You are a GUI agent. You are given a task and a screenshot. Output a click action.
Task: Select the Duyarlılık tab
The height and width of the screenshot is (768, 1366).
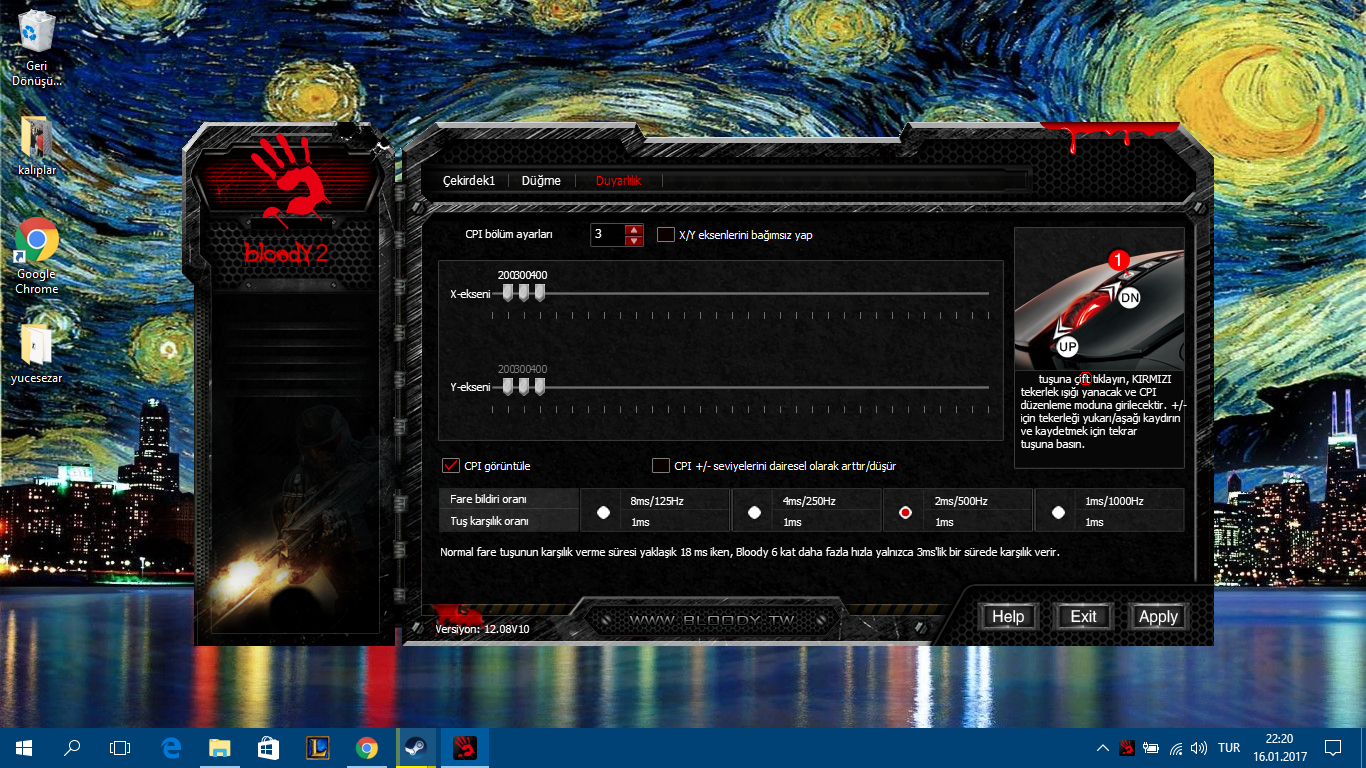618,181
